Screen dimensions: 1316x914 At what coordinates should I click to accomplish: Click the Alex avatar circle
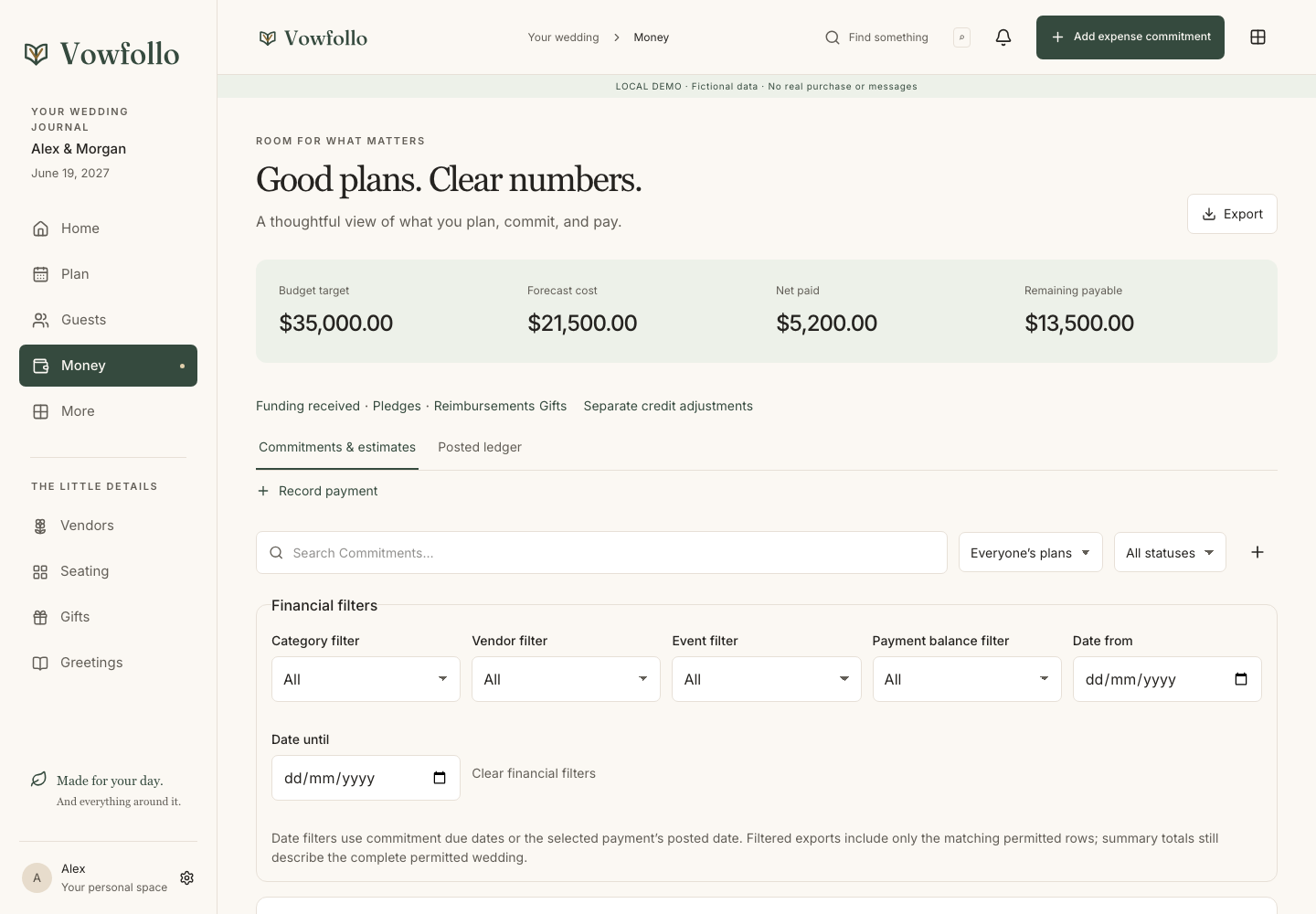[x=37, y=877]
